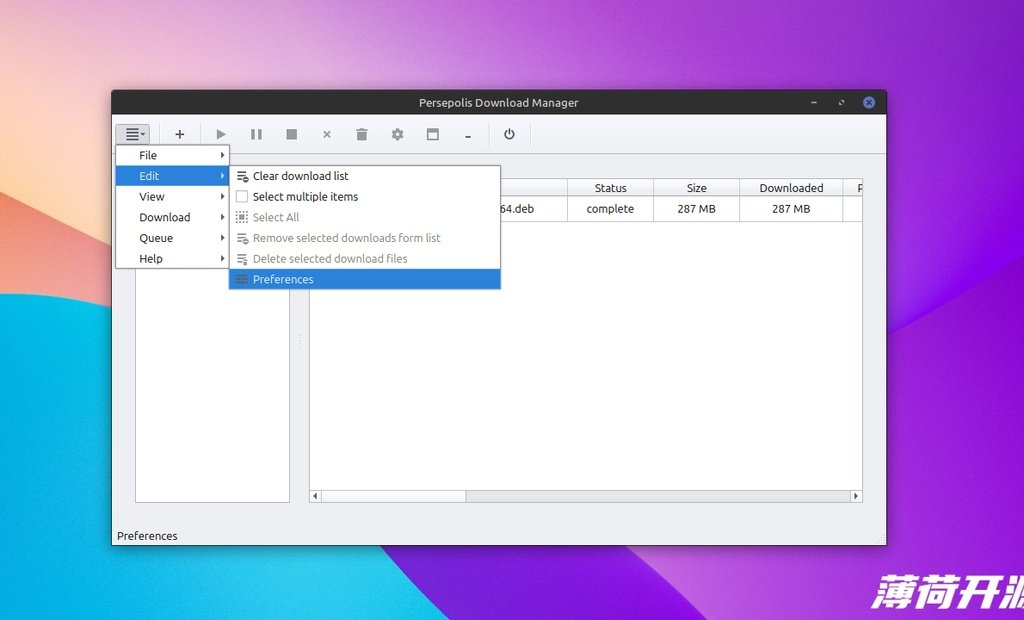Click Delete selected download files entry
1024x620 pixels.
(x=365, y=259)
